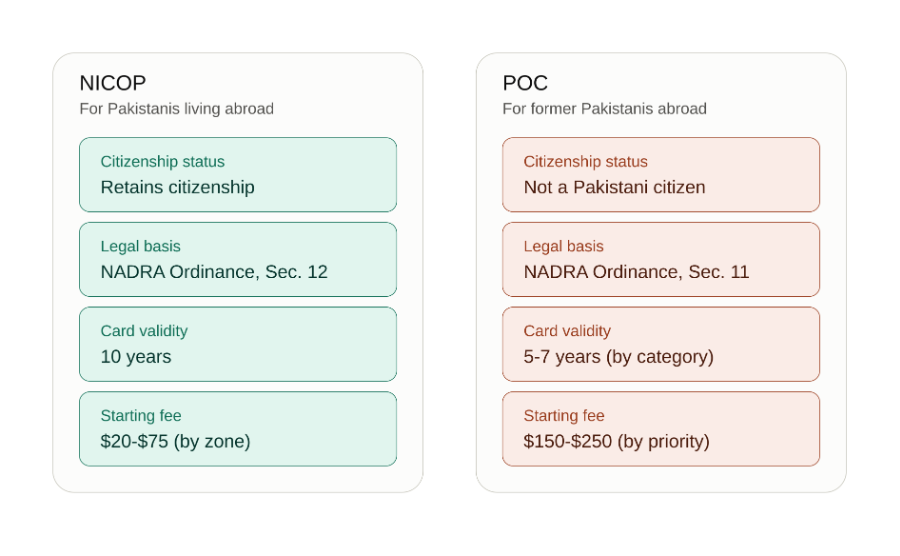Select 'For former Pakistanis abroad' subtitle

[x=604, y=109]
